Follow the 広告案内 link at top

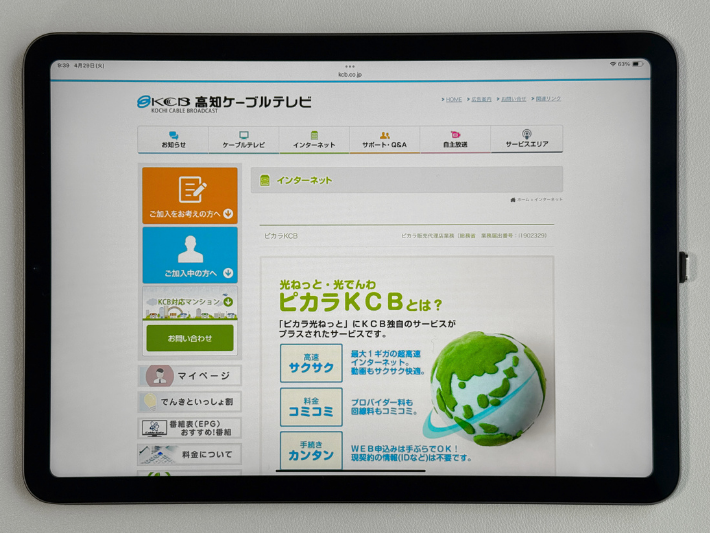(481, 99)
